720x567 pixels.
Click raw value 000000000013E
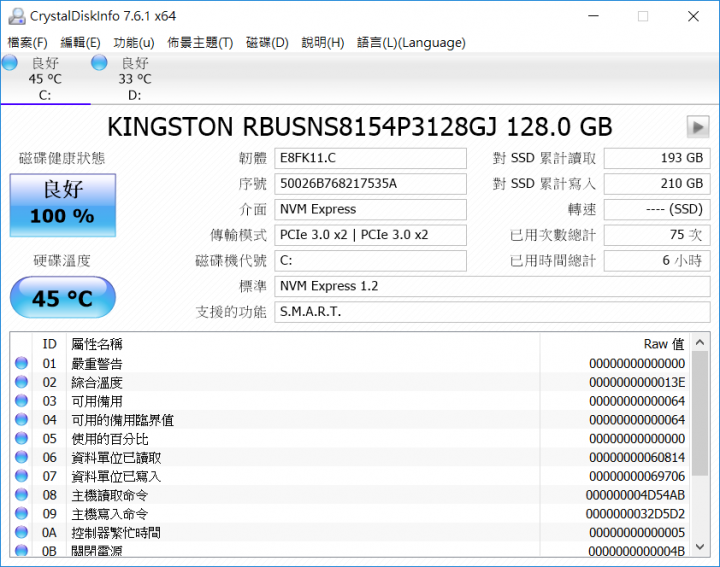click(637, 382)
